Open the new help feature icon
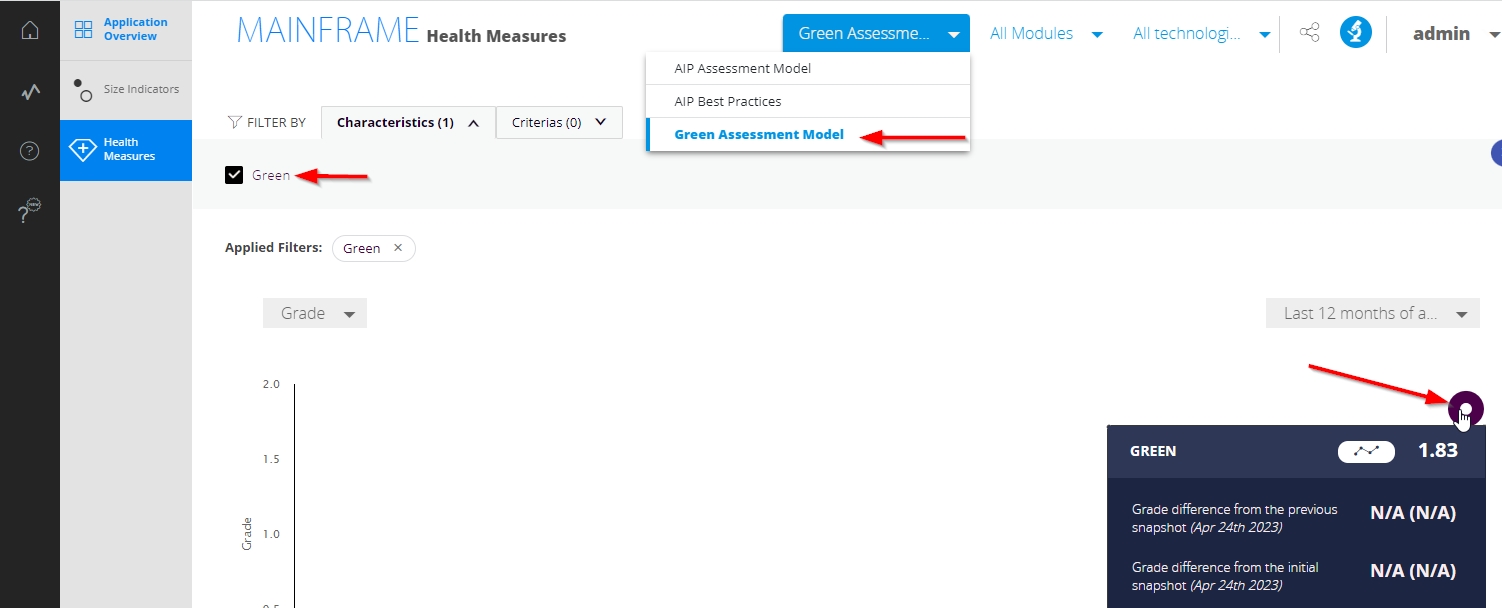The height and width of the screenshot is (608, 1502). coord(30,211)
